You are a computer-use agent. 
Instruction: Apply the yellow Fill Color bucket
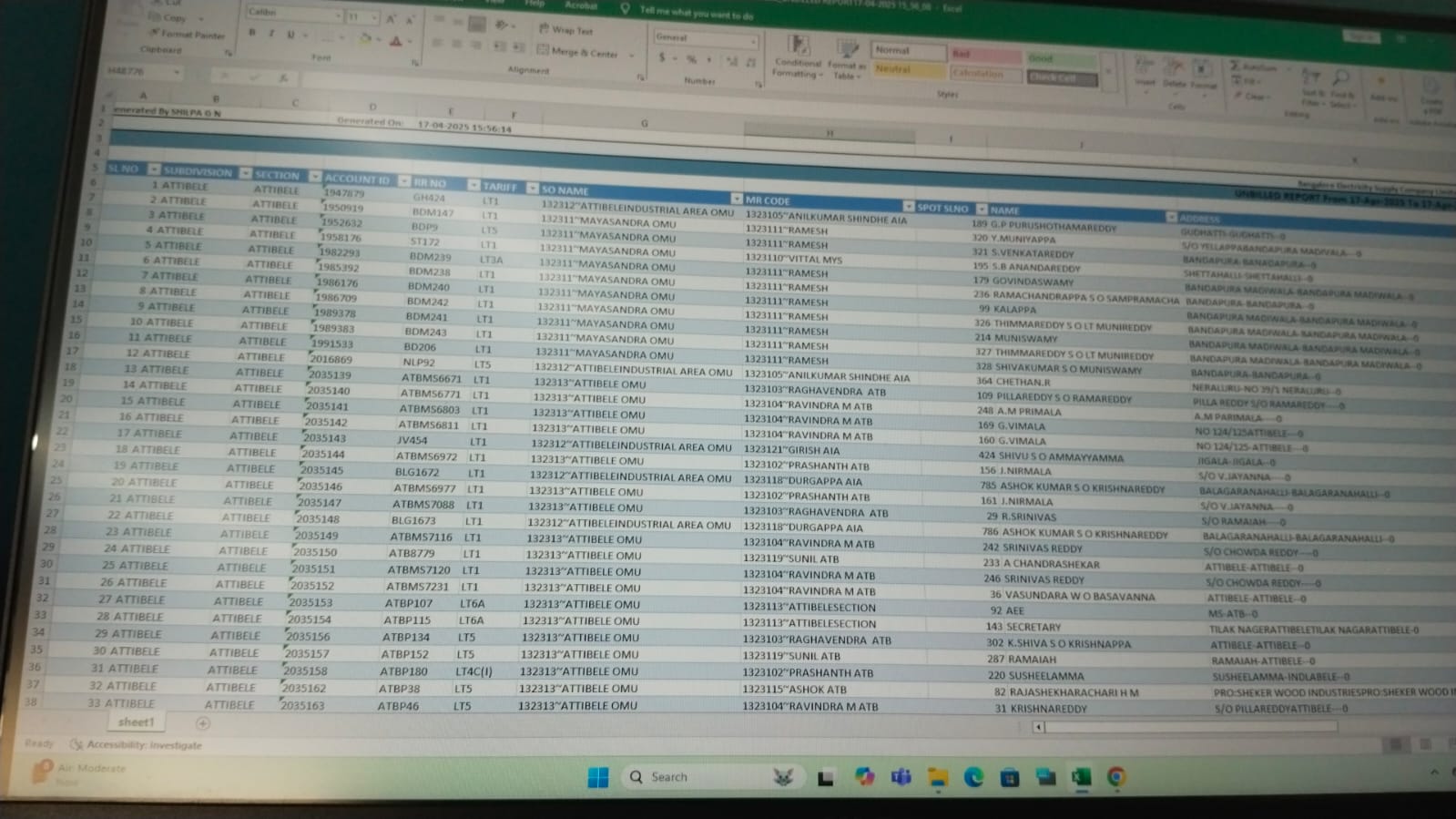pos(365,39)
